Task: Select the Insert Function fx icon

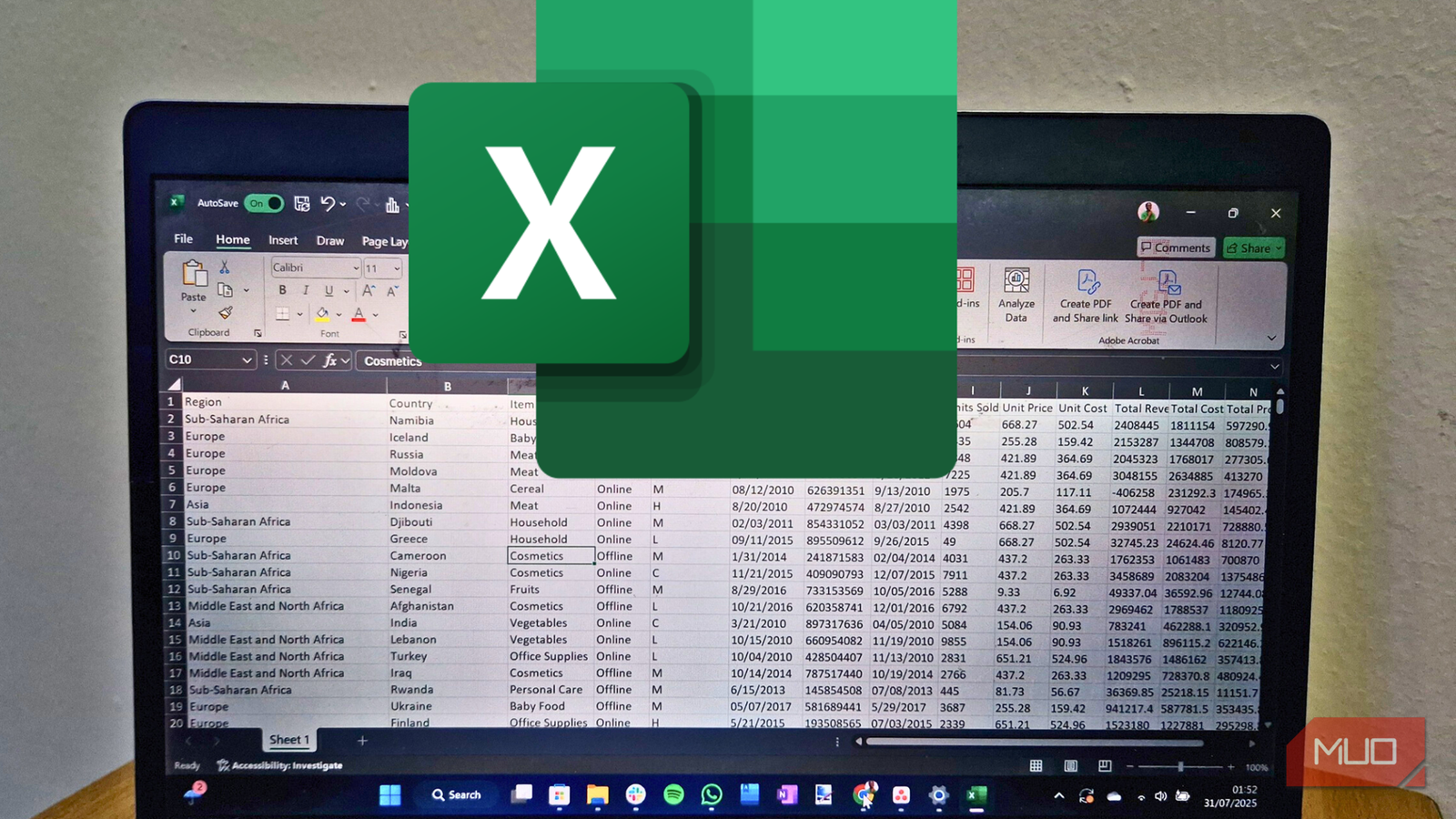Action: 330,360
